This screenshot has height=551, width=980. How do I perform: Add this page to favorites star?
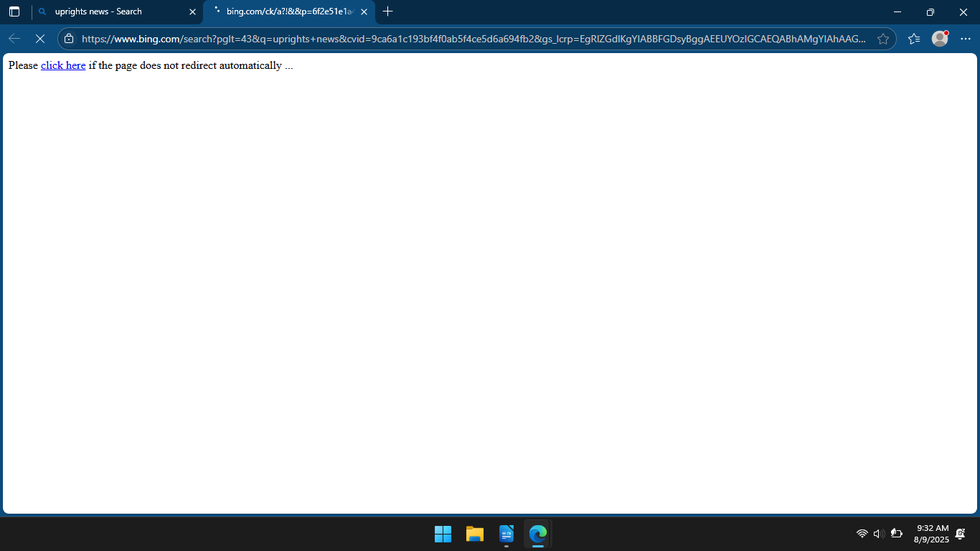pos(882,39)
